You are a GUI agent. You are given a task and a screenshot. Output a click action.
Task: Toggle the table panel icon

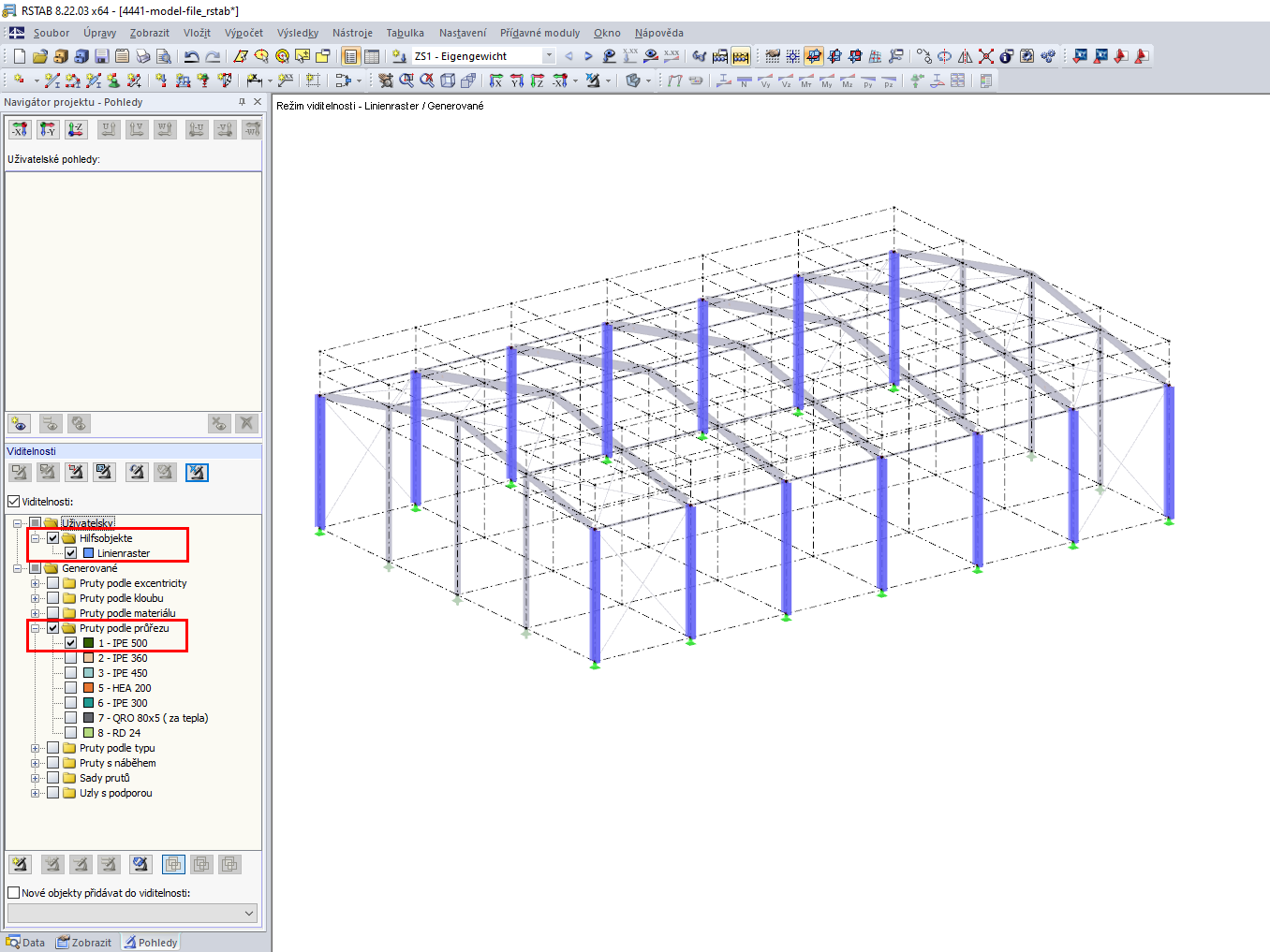click(372, 56)
